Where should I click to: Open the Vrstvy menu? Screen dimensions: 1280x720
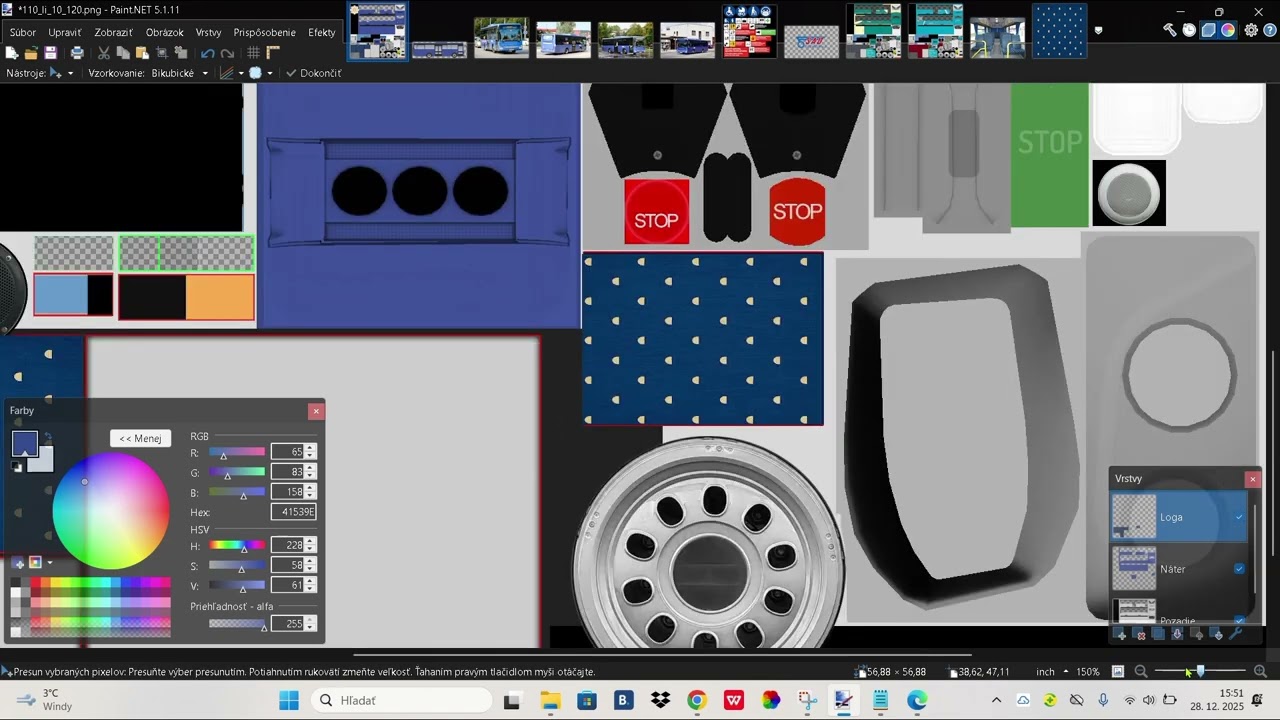(209, 32)
